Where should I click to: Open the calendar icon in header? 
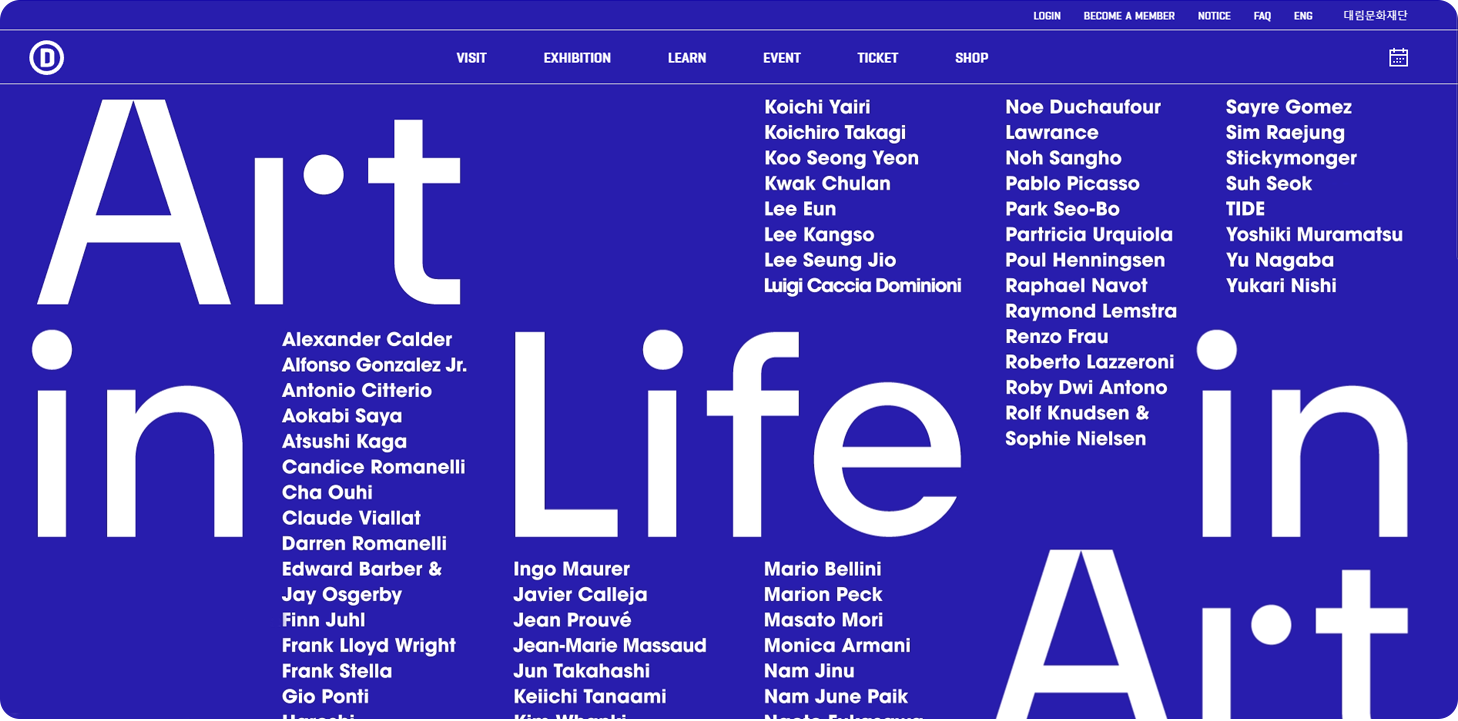coord(1398,58)
